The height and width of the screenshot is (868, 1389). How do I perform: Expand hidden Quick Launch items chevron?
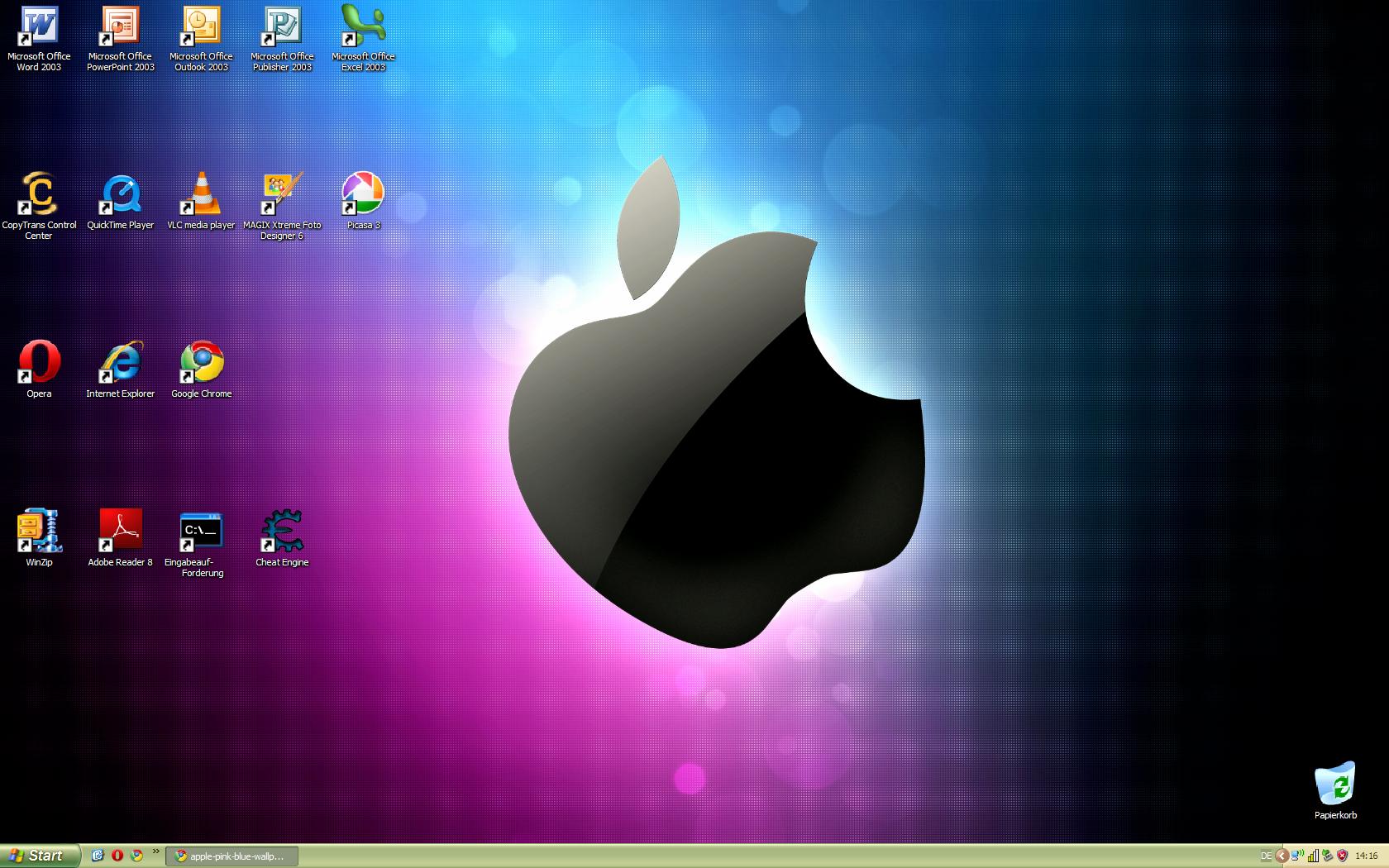pyautogui.click(x=155, y=852)
